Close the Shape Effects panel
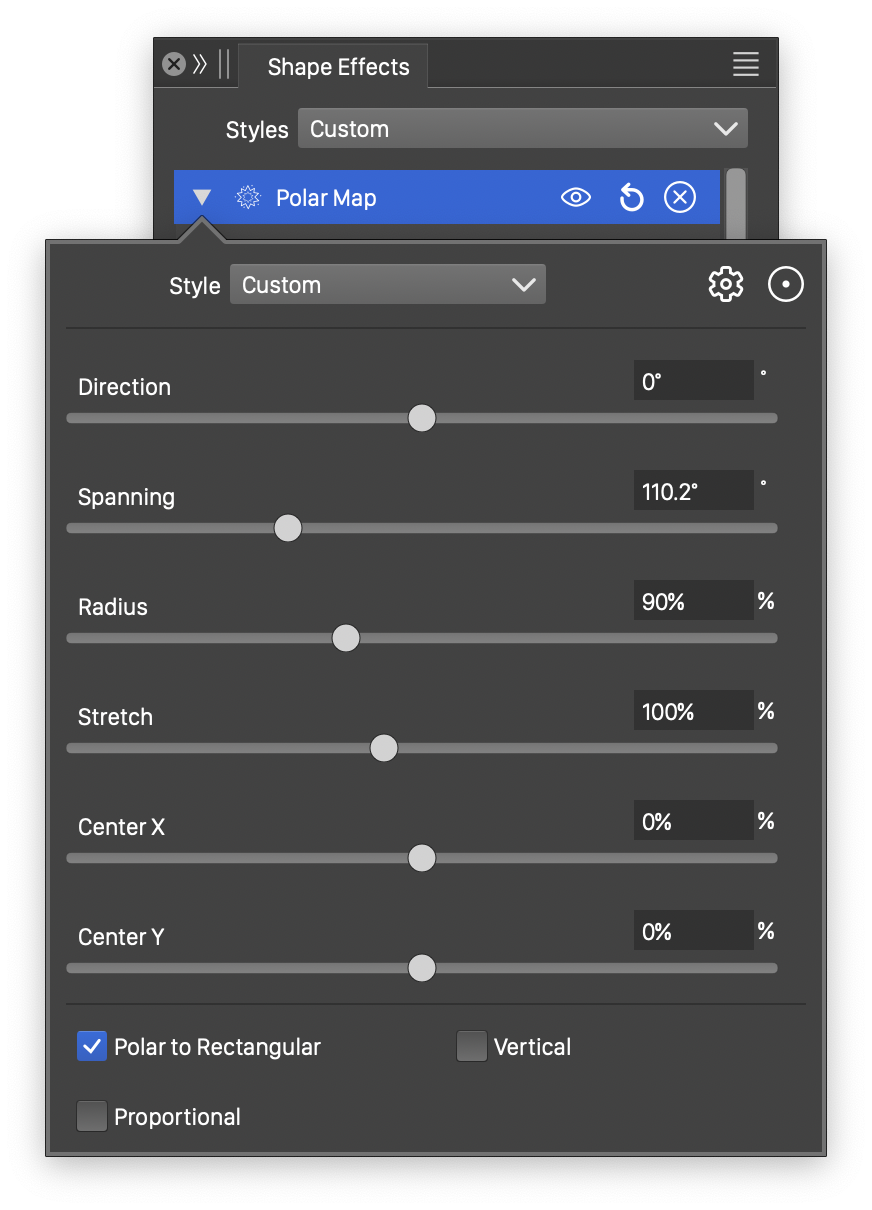872x1210 pixels. coord(174,65)
